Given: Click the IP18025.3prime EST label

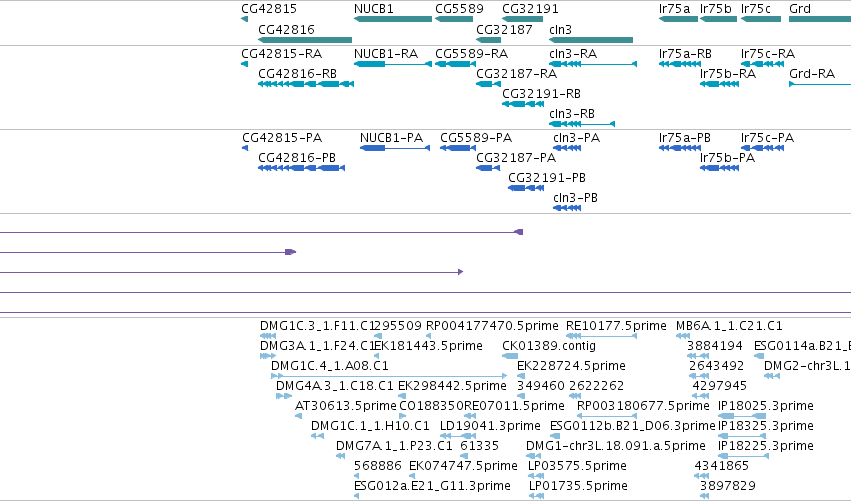Looking at the screenshot, I should point(765,406).
